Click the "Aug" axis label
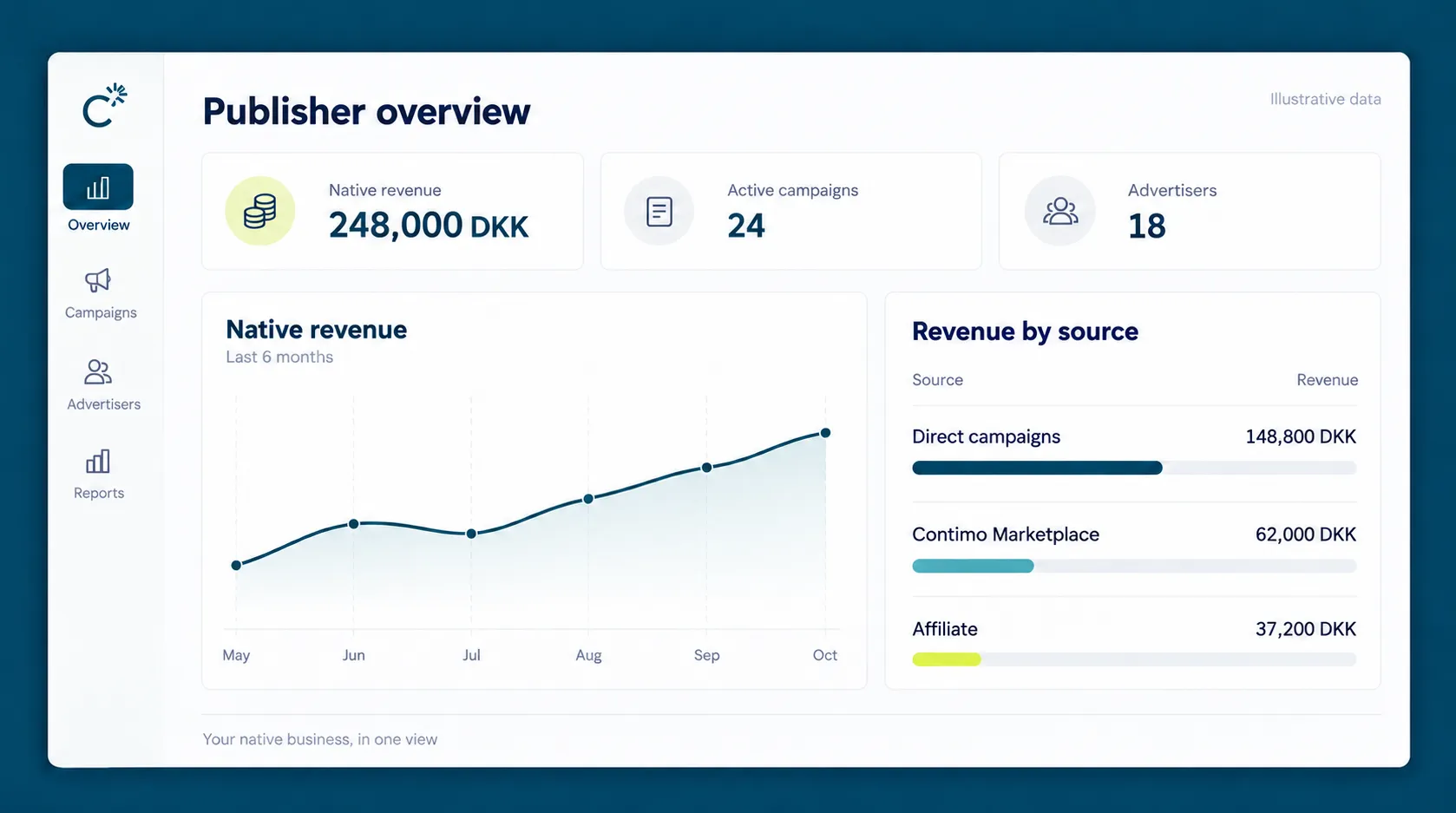 pyautogui.click(x=588, y=655)
